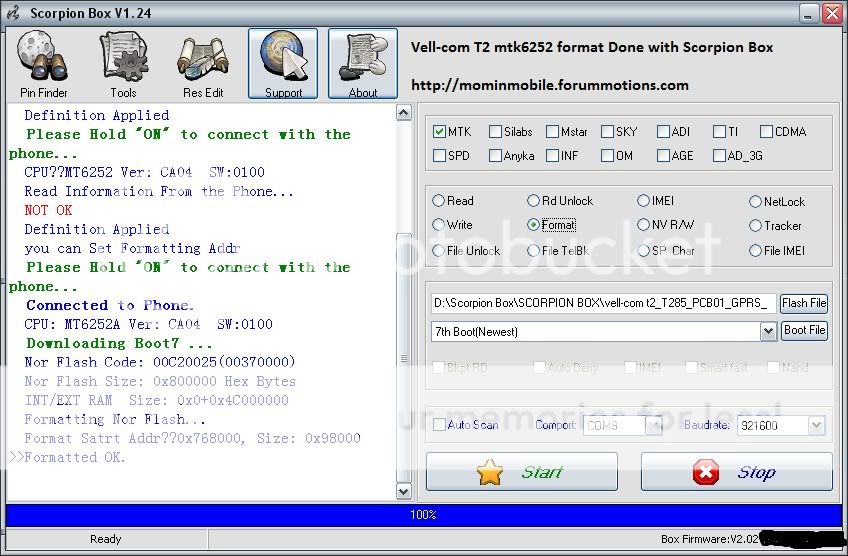
Task: Open the Comport COM9 dropdown
Action: (654, 426)
